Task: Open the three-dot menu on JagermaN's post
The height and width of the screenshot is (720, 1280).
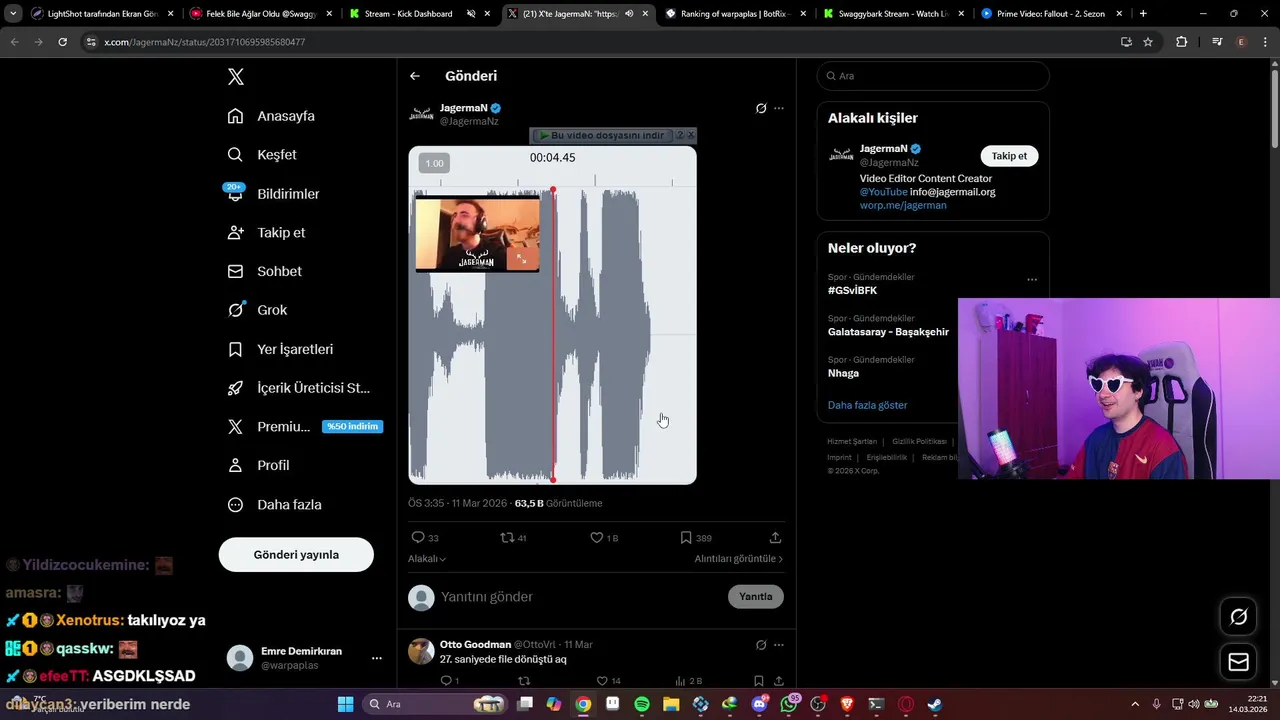Action: point(779,108)
